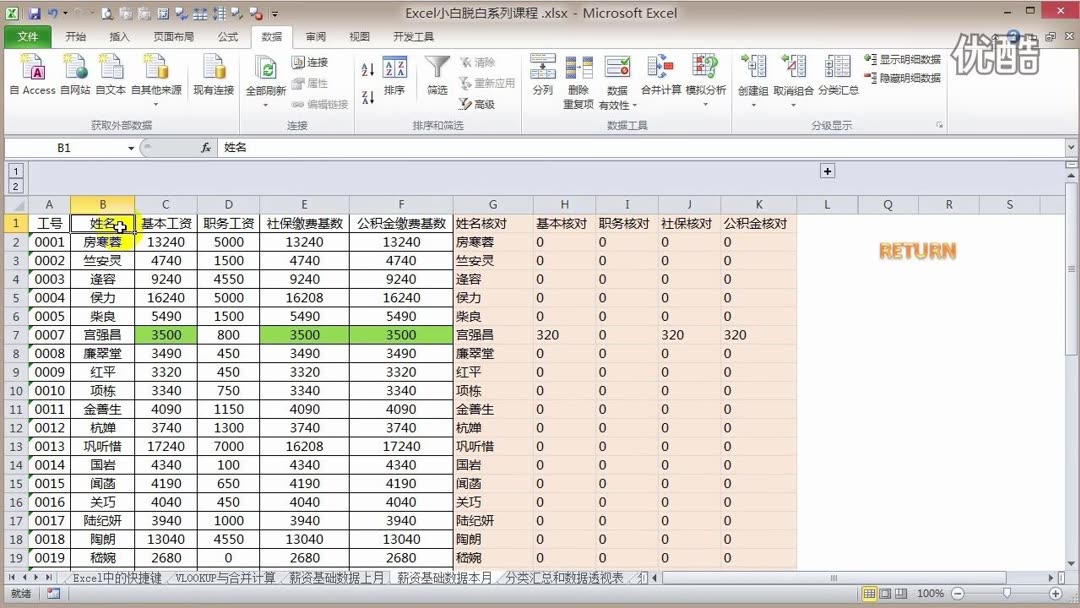Click the 高级 advanced filter button
The image size is (1080, 608).
coord(481,104)
